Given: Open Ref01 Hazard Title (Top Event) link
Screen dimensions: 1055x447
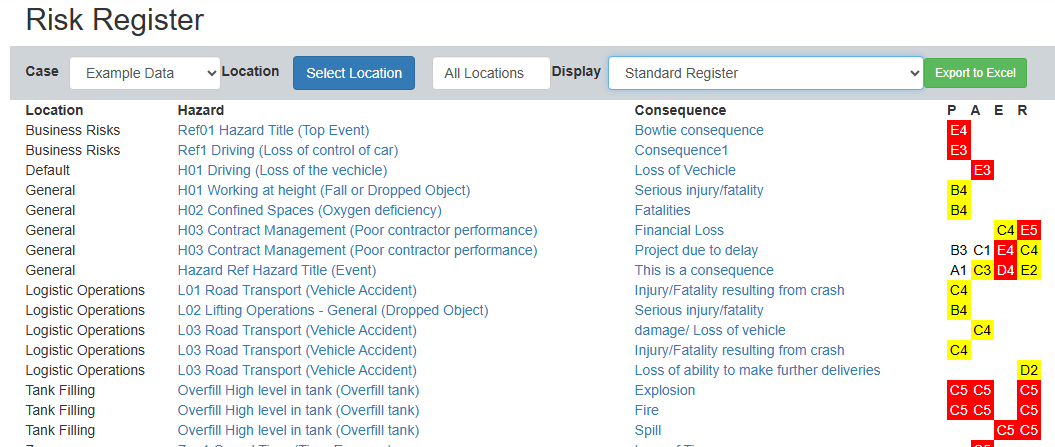Looking at the screenshot, I should tap(273, 130).
